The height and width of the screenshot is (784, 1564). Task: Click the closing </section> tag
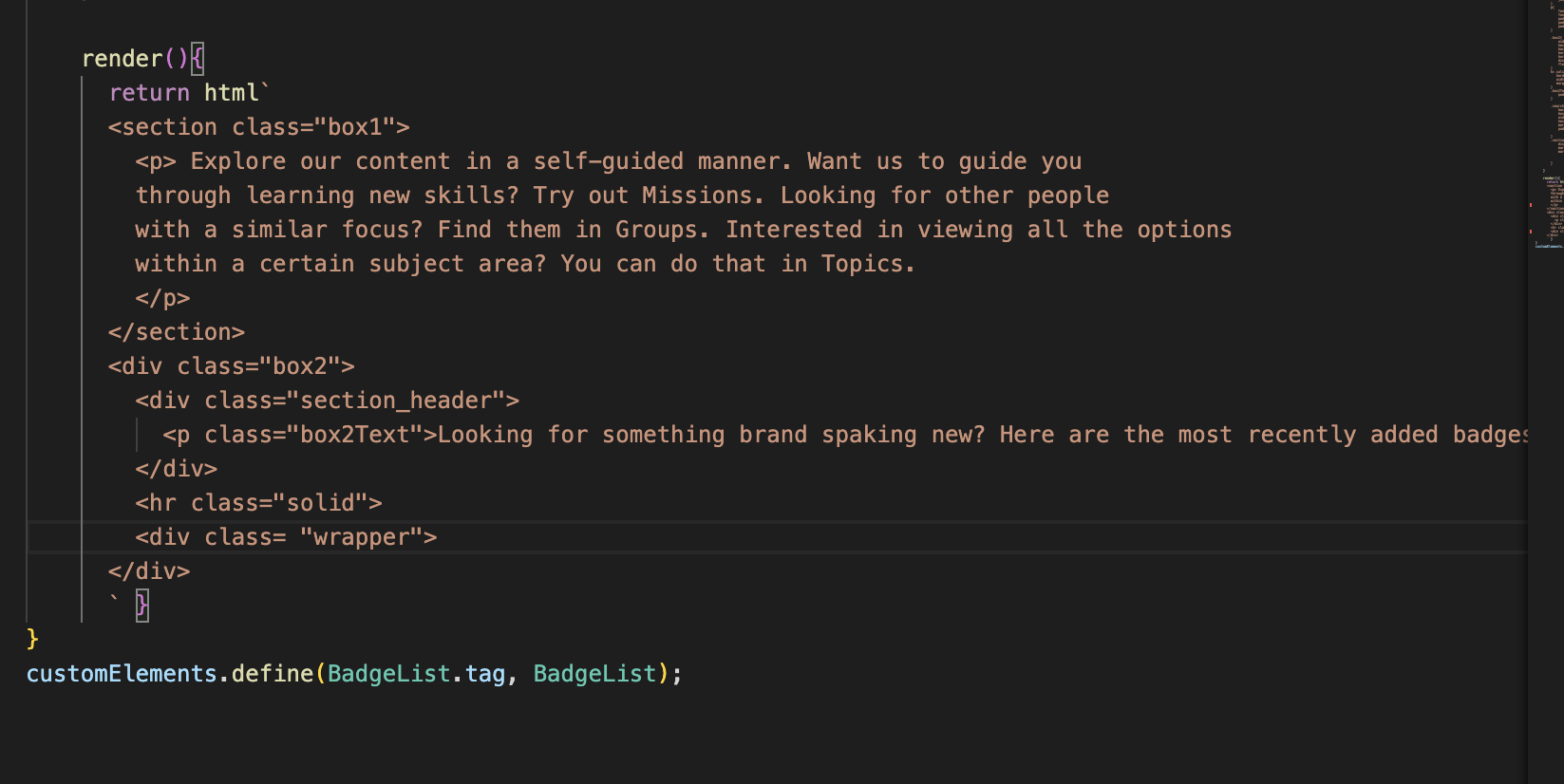[177, 332]
